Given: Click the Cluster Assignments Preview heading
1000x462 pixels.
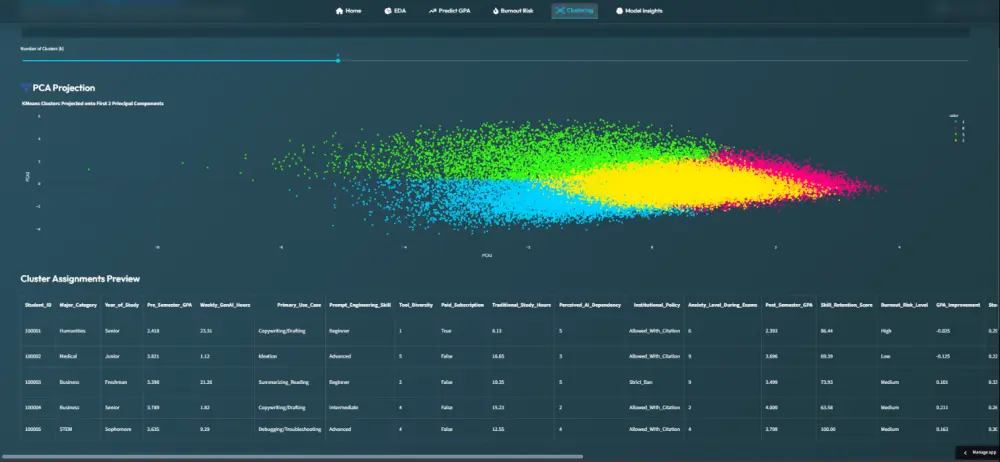Looking at the screenshot, I should 80,279.
